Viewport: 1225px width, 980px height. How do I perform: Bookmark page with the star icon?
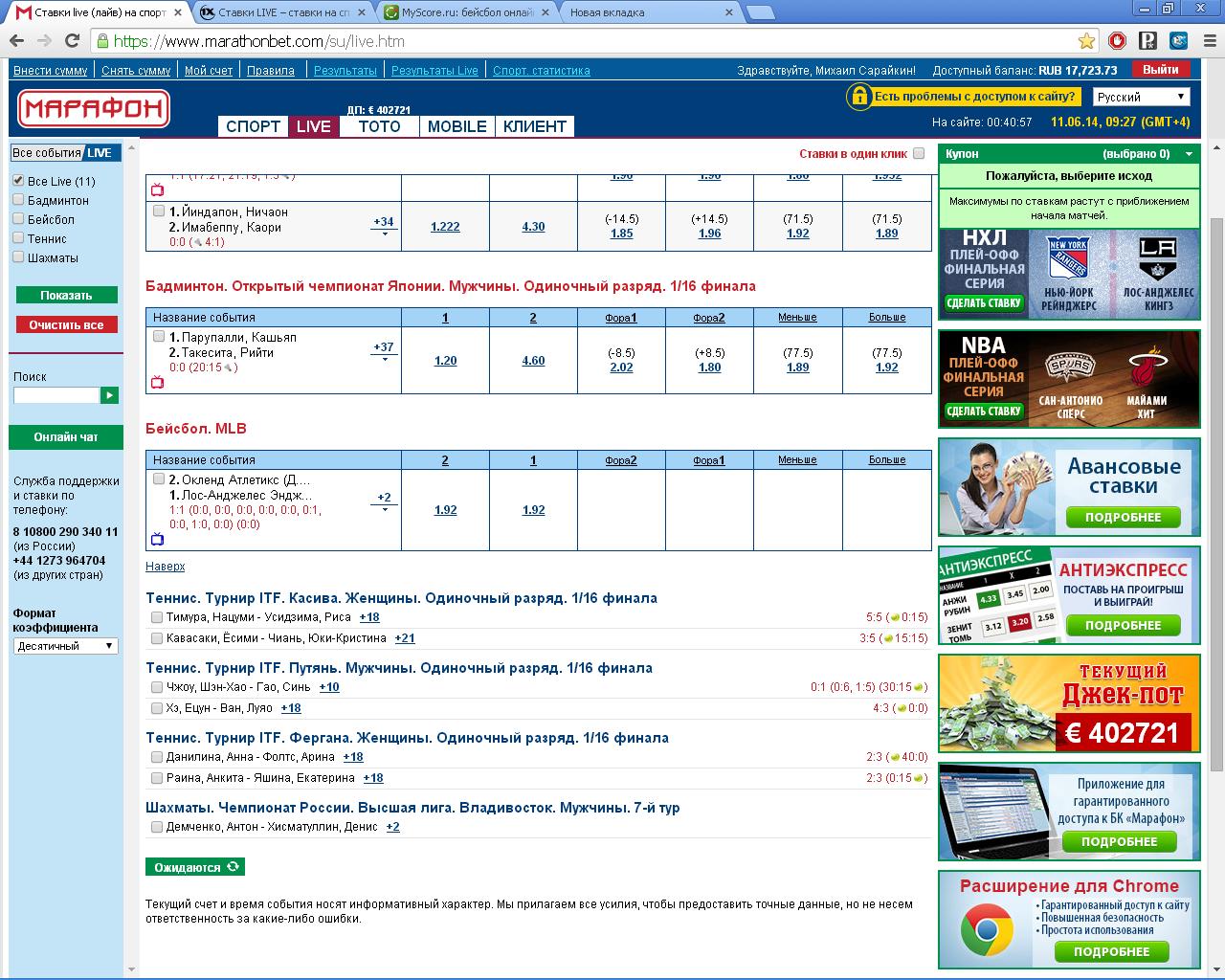click(1086, 41)
